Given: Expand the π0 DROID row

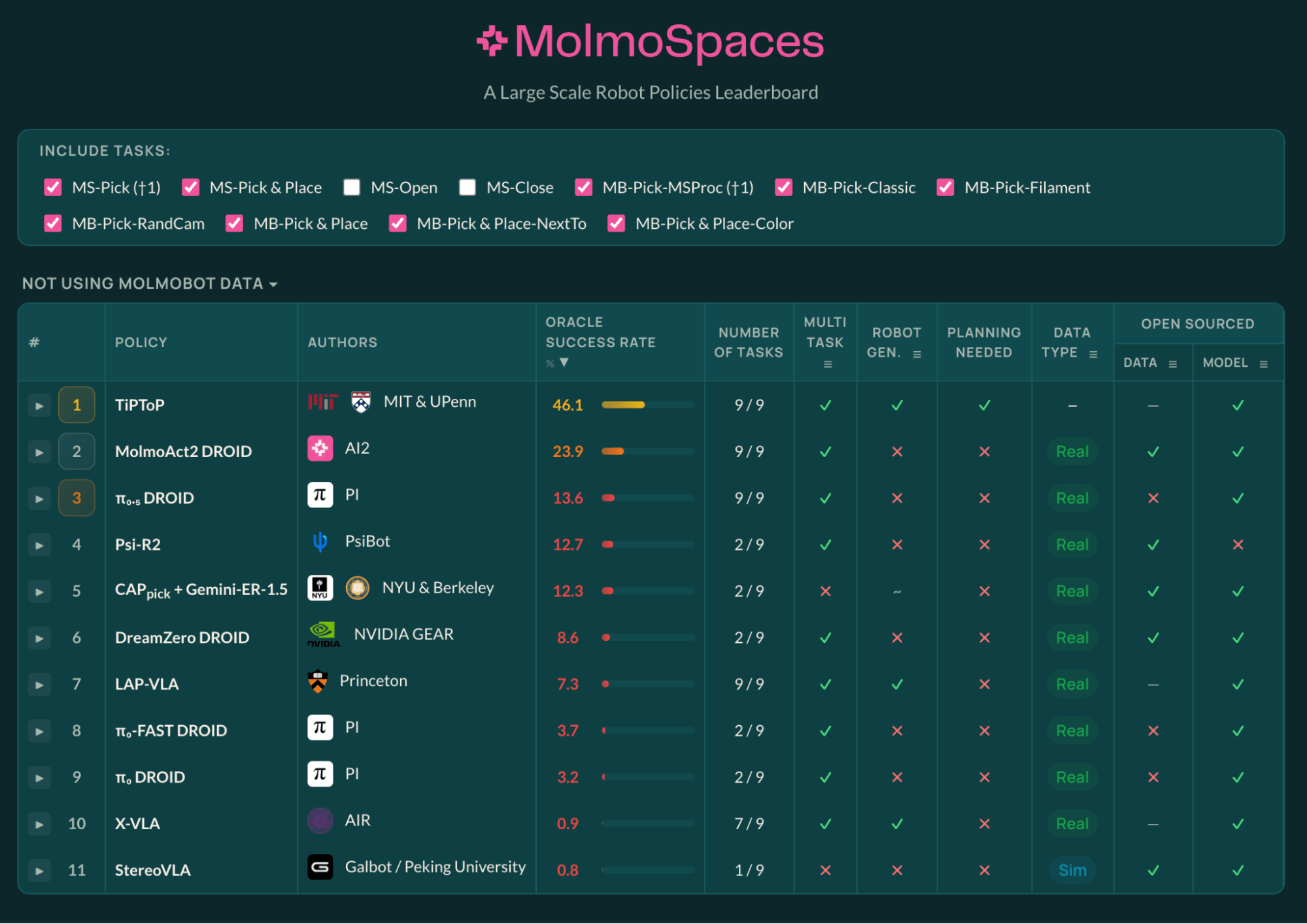Looking at the screenshot, I should 39,778.
